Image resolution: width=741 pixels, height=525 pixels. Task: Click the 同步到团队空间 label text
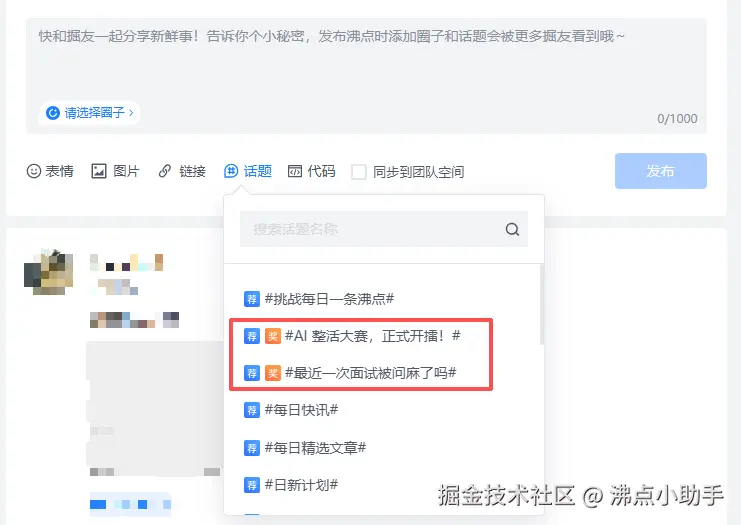[x=418, y=172]
